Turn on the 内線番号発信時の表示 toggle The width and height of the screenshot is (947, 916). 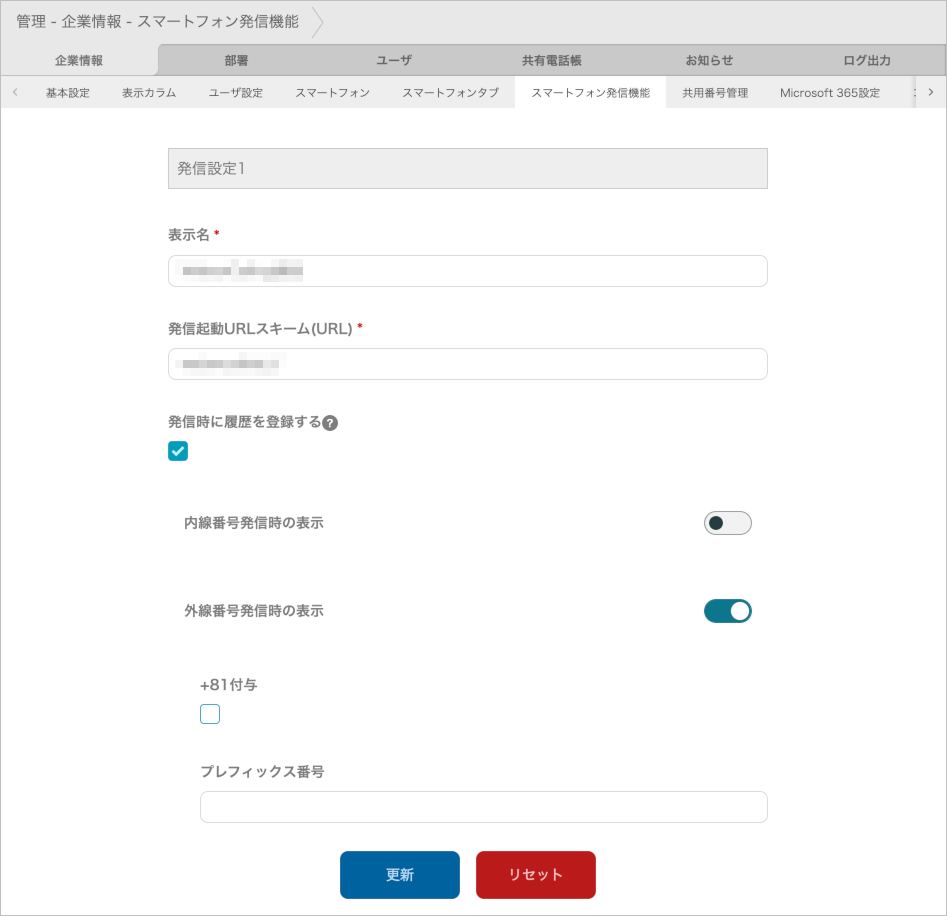727,523
